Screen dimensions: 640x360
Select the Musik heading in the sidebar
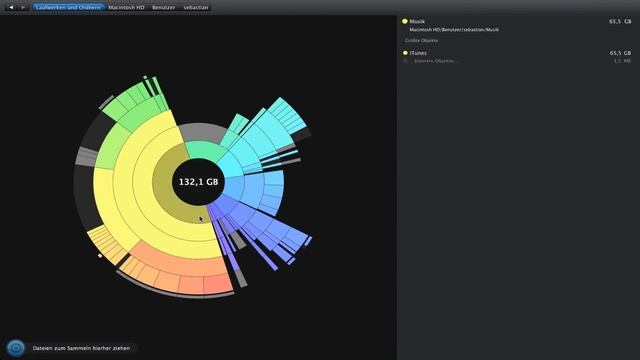point(417,21)
